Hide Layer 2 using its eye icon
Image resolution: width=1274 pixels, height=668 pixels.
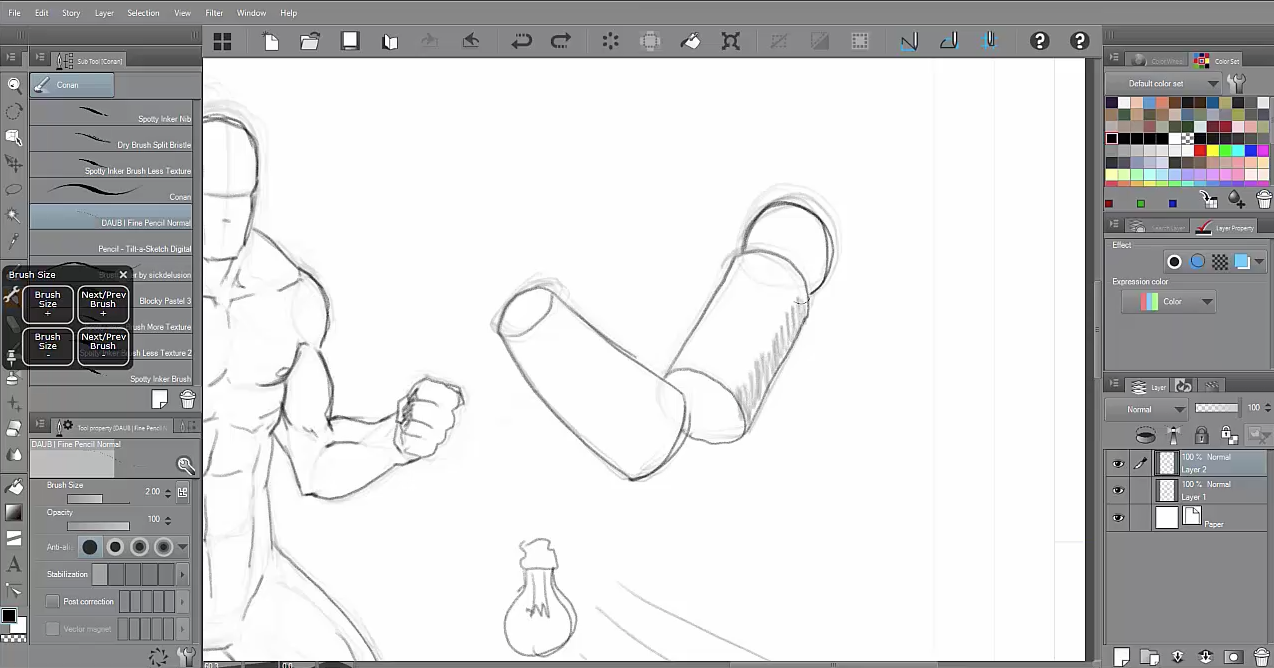click(x=1118, y=464)
